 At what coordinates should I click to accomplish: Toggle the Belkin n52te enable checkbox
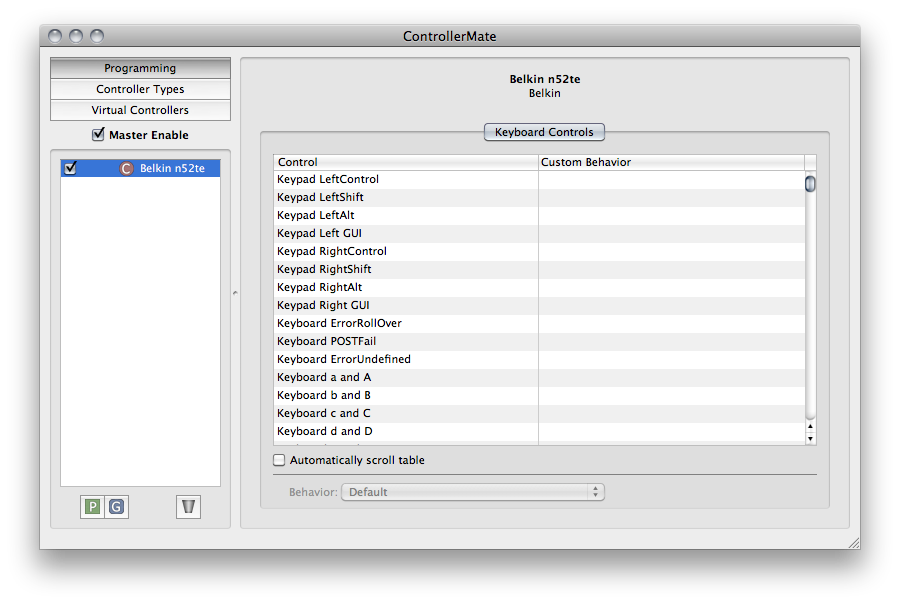(x=71, y=168)
